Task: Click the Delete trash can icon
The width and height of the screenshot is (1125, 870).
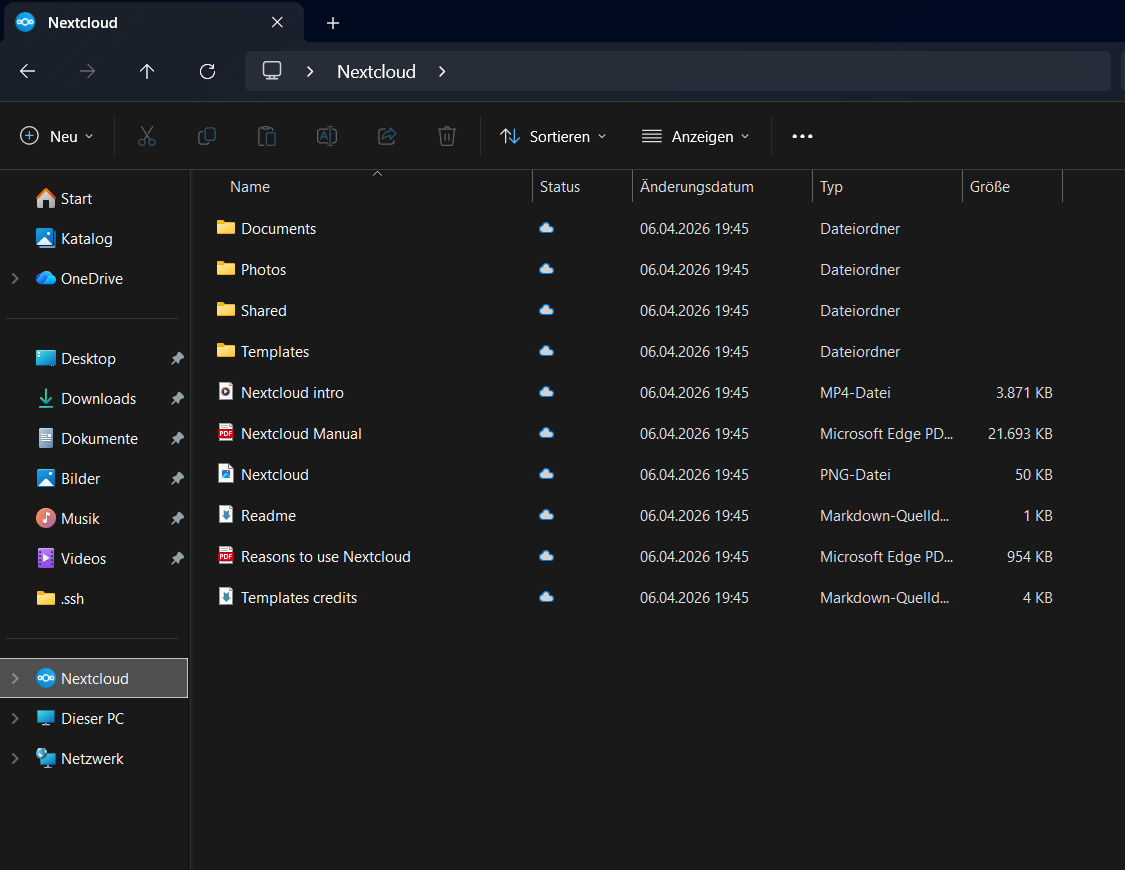Action: 447,136
